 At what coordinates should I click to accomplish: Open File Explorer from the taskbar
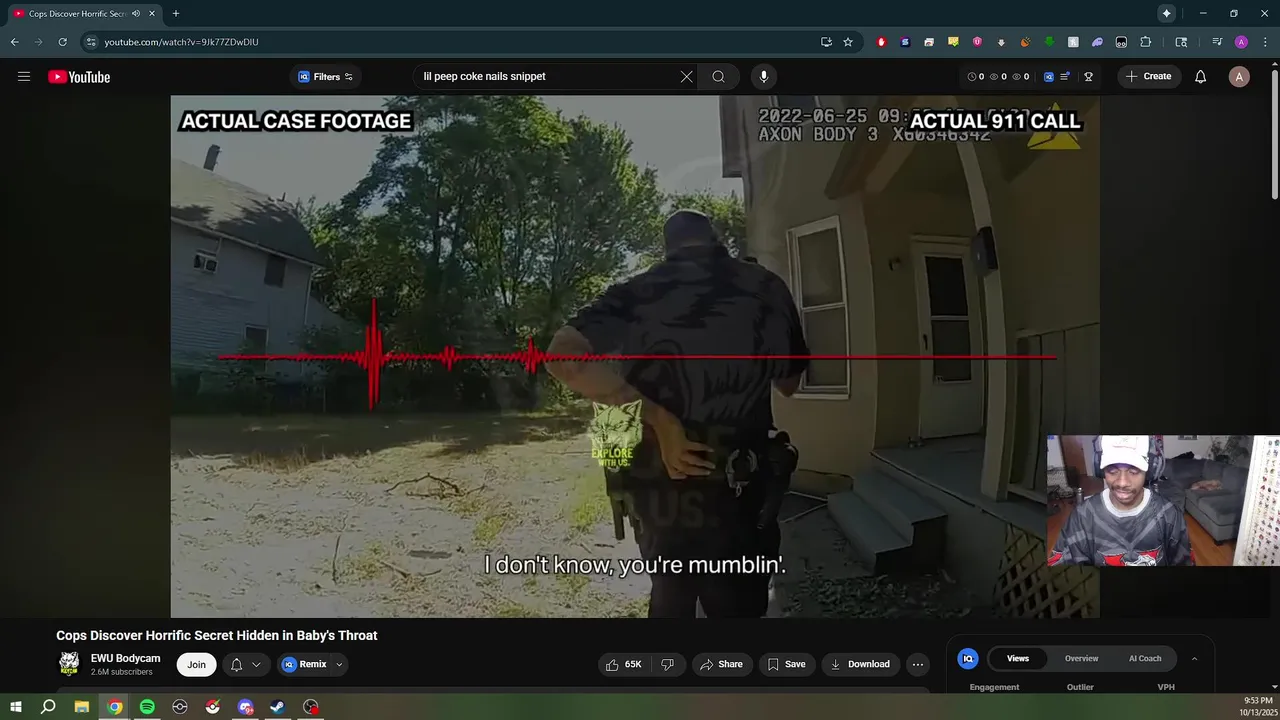click(x=82, y=707)
